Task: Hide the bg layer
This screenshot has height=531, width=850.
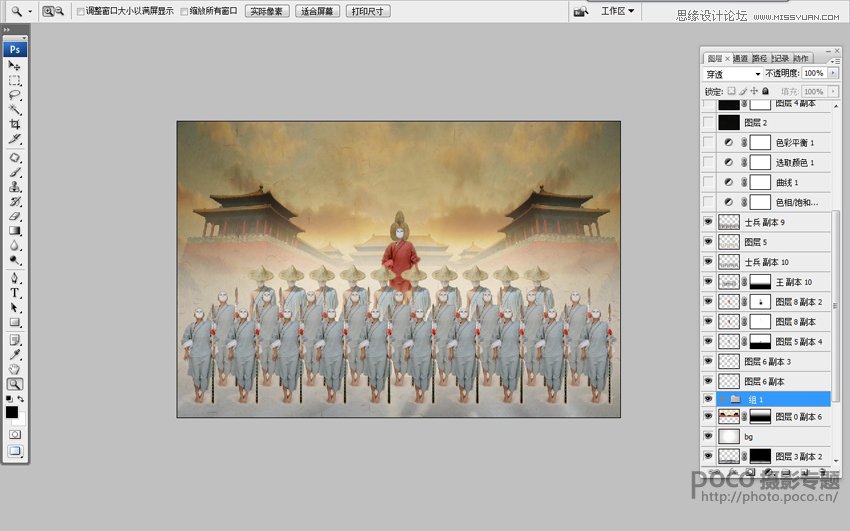Action: tap(708, 436)
